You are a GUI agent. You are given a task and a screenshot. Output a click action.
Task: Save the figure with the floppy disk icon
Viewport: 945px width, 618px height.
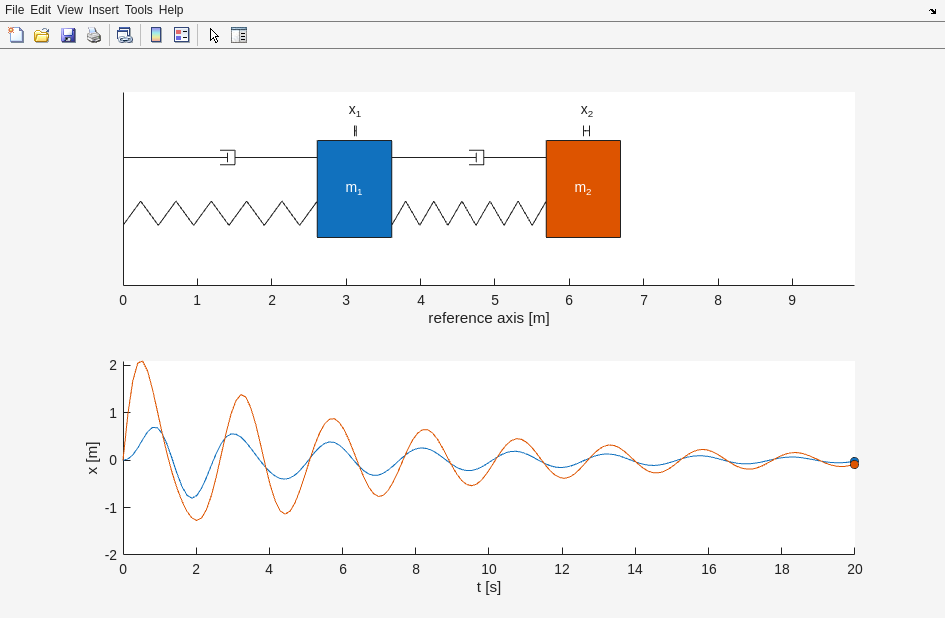pyautogui.click(x=68, y=35)
